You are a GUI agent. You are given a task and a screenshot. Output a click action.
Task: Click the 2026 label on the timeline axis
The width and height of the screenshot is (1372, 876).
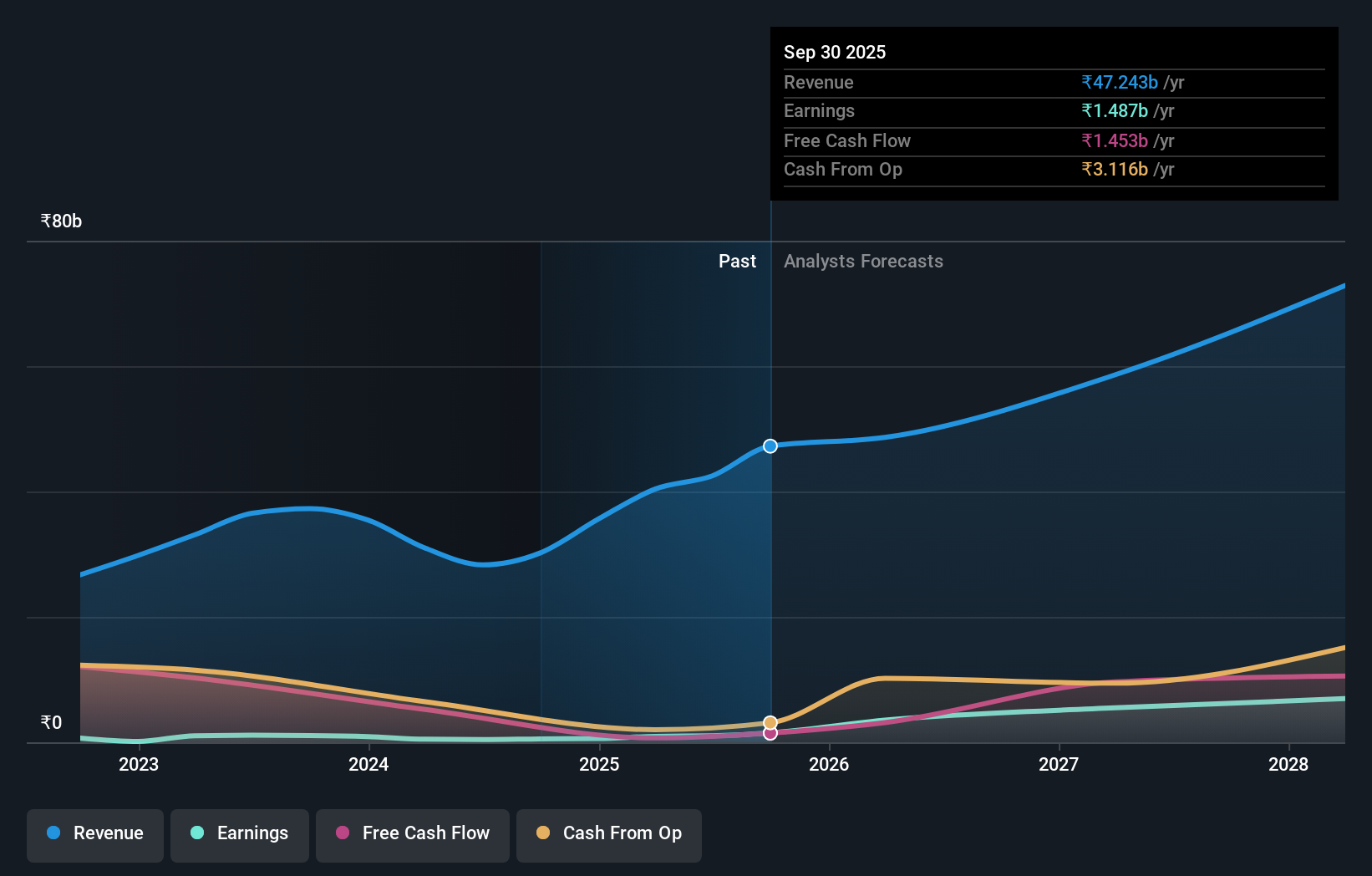[x=828, y=764]
